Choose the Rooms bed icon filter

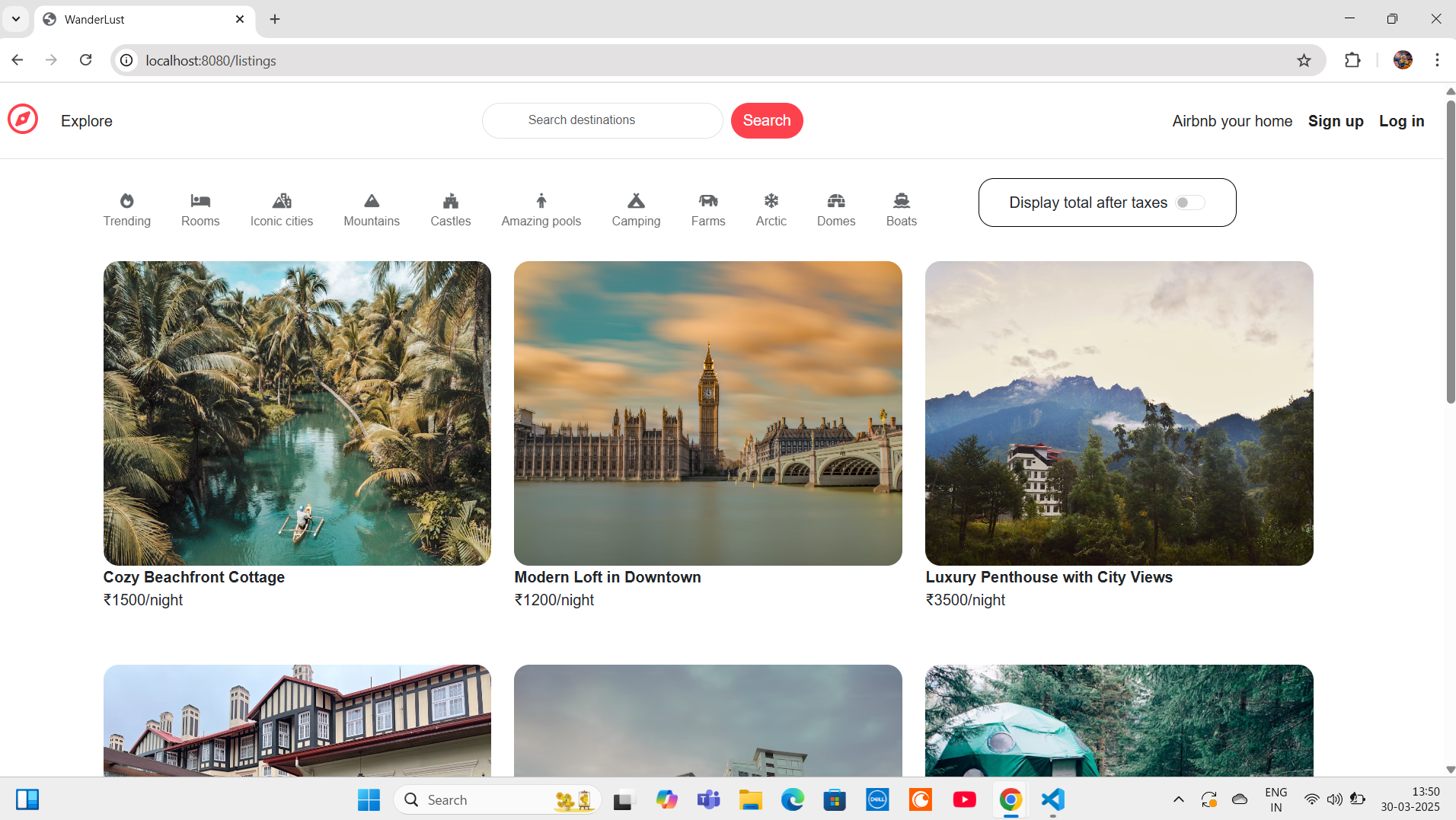click(x=200, y=201)
